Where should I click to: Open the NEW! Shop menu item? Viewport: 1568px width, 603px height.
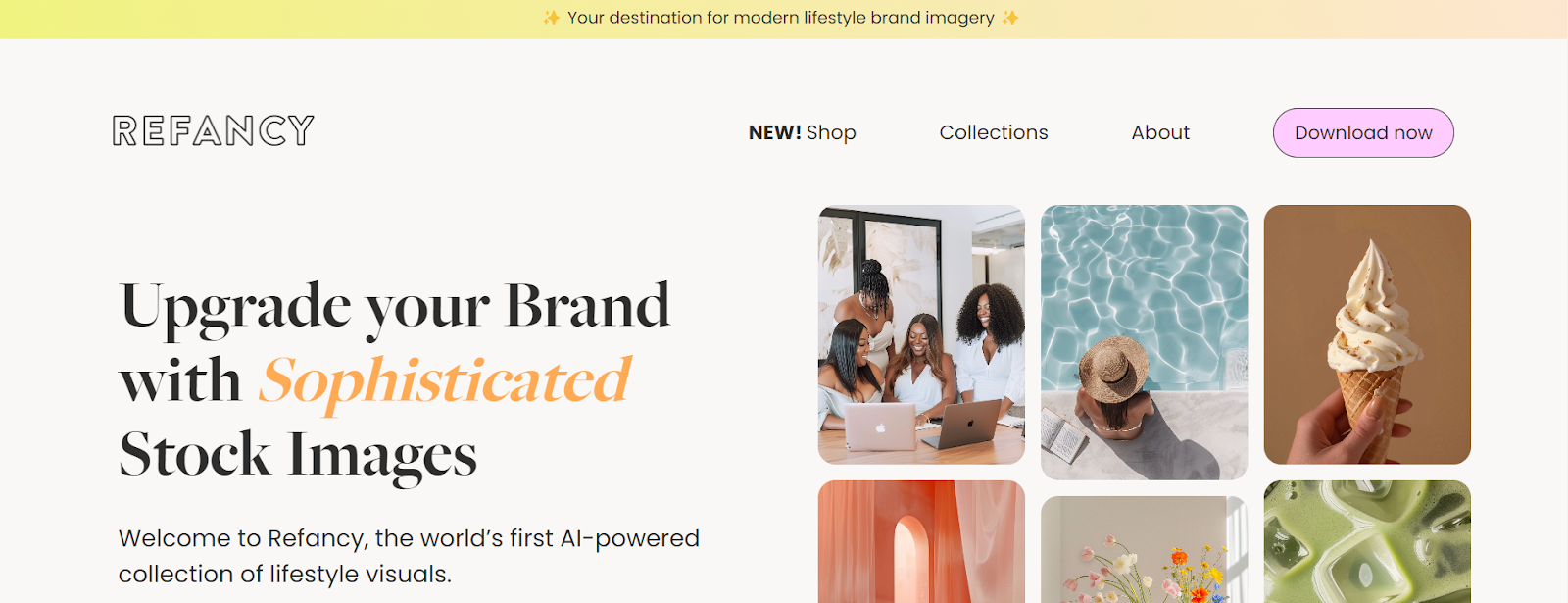tap(802, 132)
